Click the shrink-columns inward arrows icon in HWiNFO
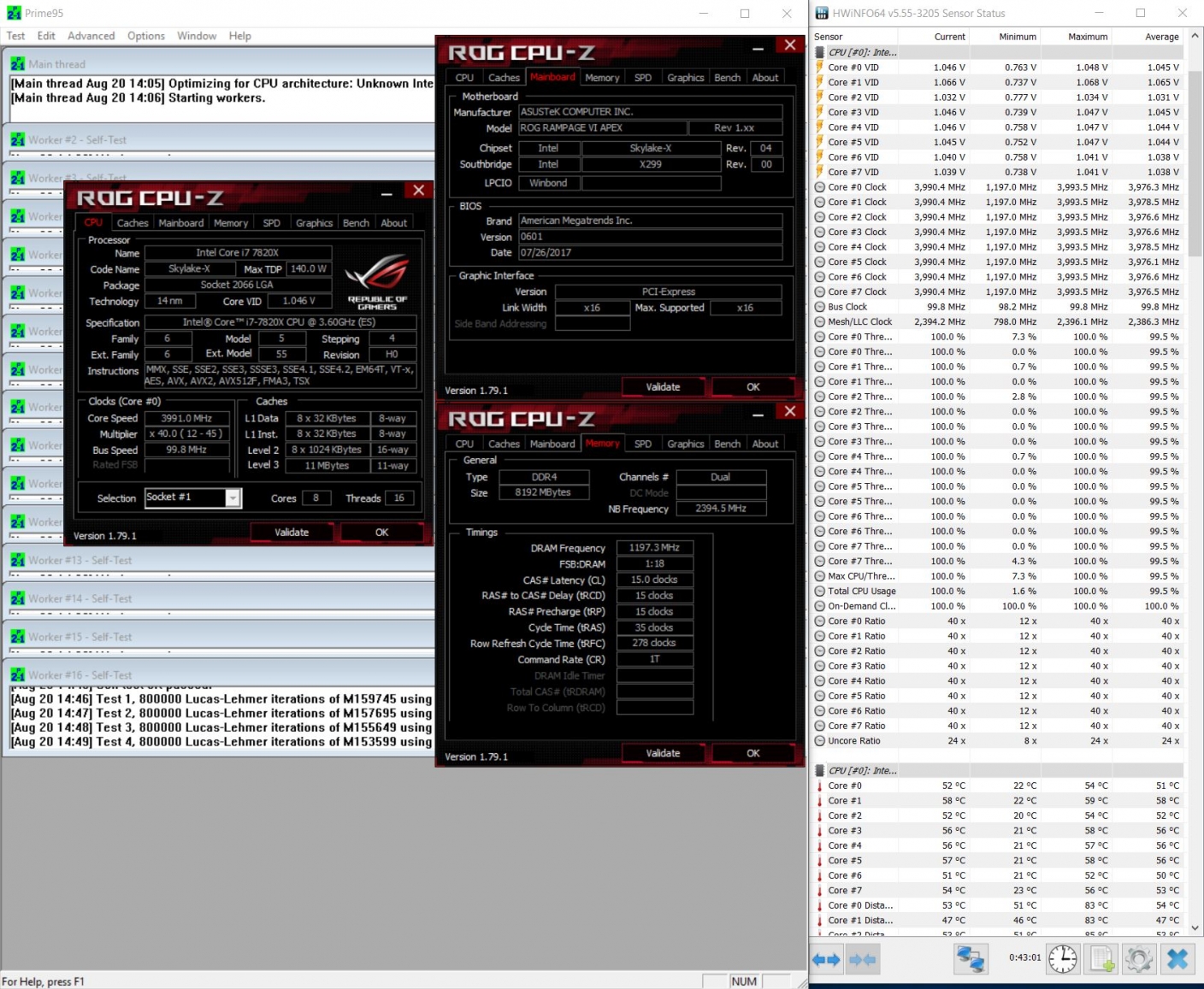The width and height of the screenshot is (1204, 989). coord(863,959)
